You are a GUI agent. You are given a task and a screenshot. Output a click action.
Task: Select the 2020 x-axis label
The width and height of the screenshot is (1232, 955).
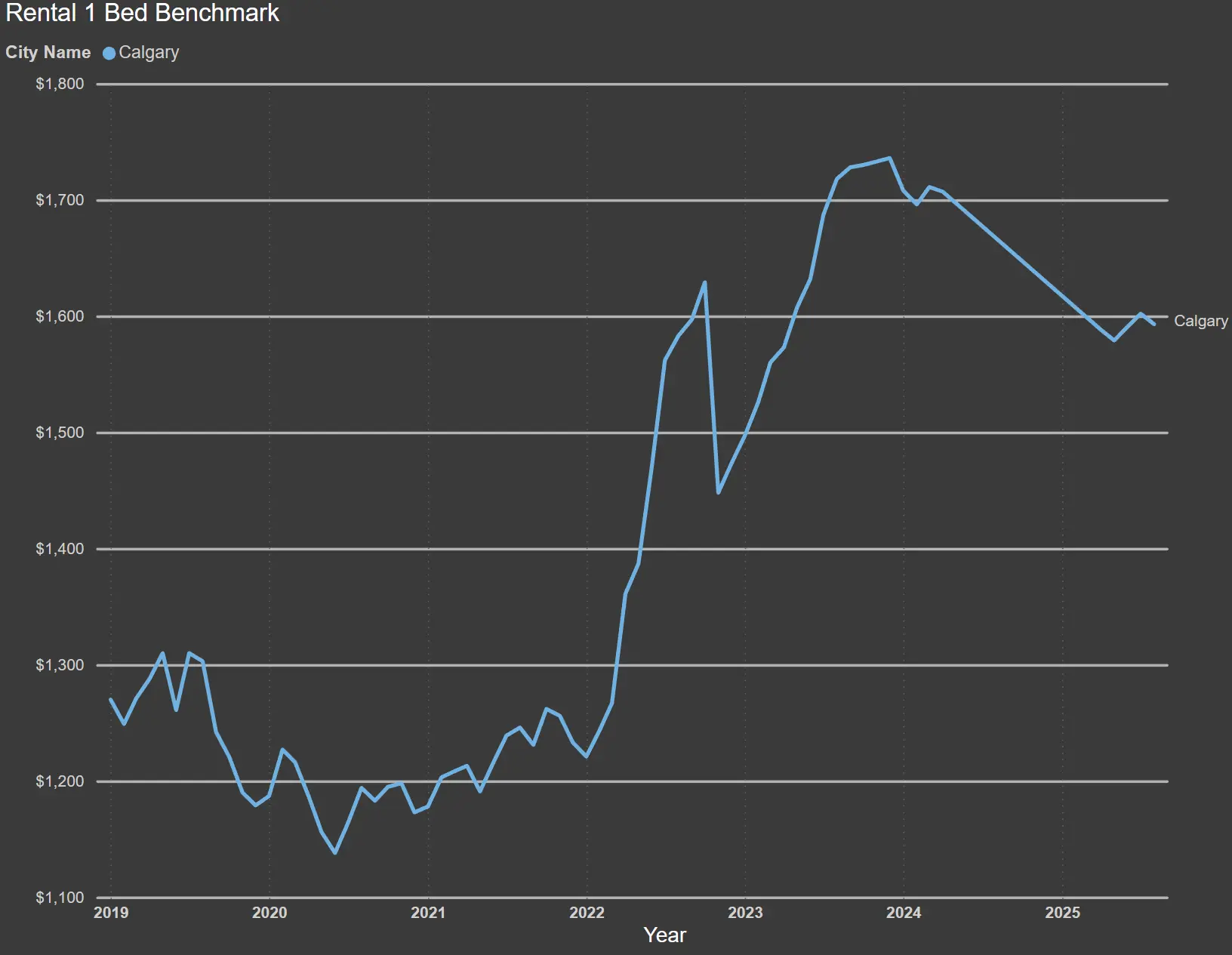click(x=269, y=913)
